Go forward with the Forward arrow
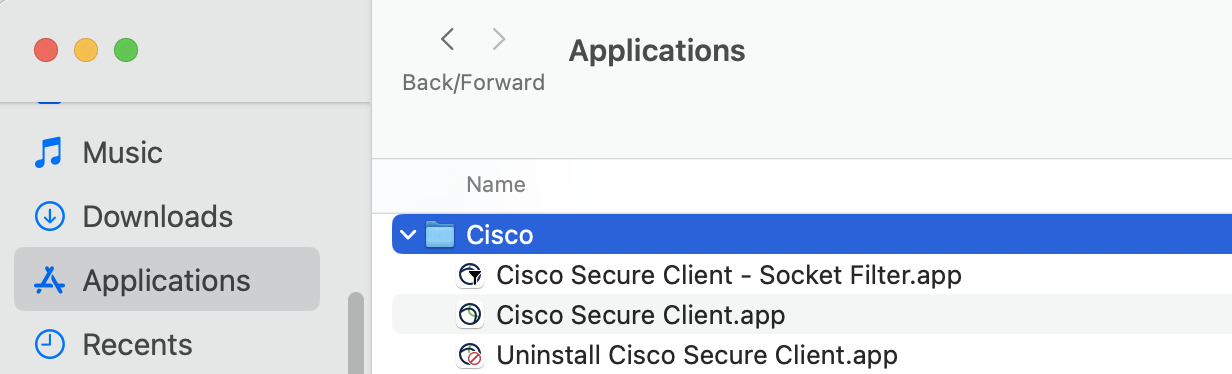This screenshot has width=1232, height=374. coord(499,40)
